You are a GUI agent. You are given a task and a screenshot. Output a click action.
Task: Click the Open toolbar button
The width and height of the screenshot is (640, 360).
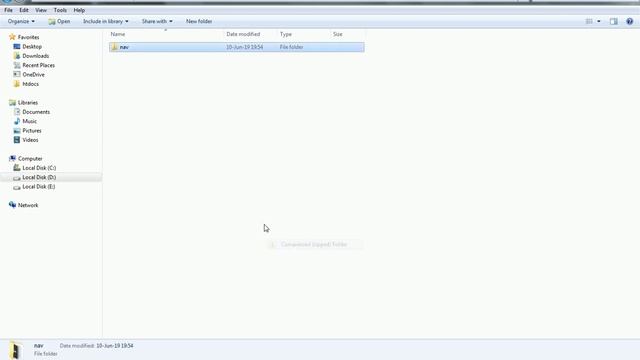(x=59, y=21)
